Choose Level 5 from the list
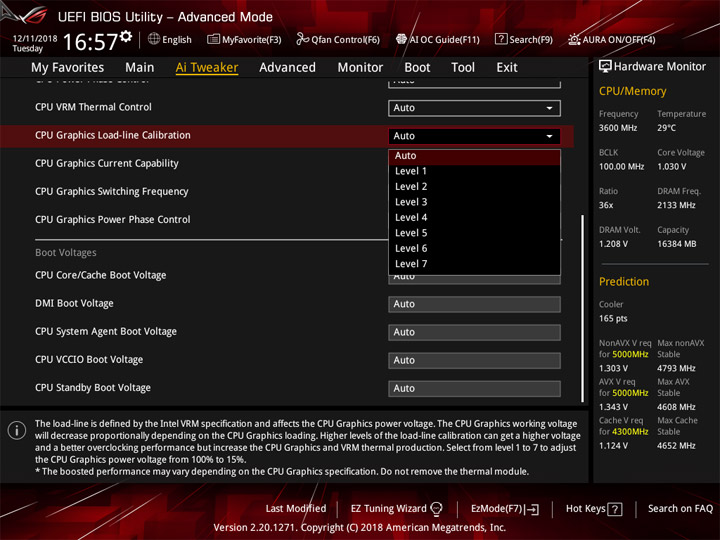Screen dimensions: 720x540 [474, 233]
